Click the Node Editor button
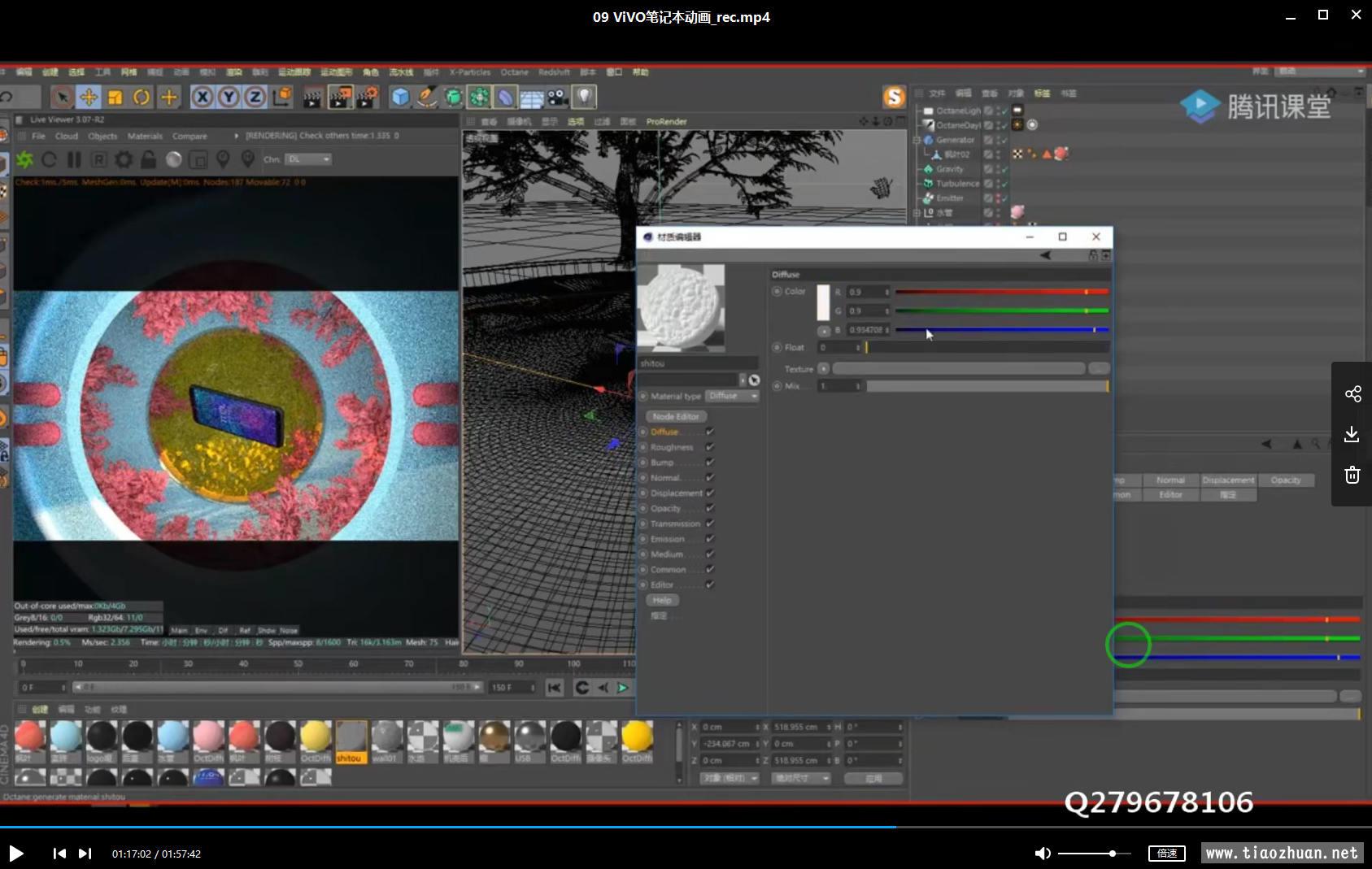This screenshot has width=1372, height=869. tap(675, 416)
